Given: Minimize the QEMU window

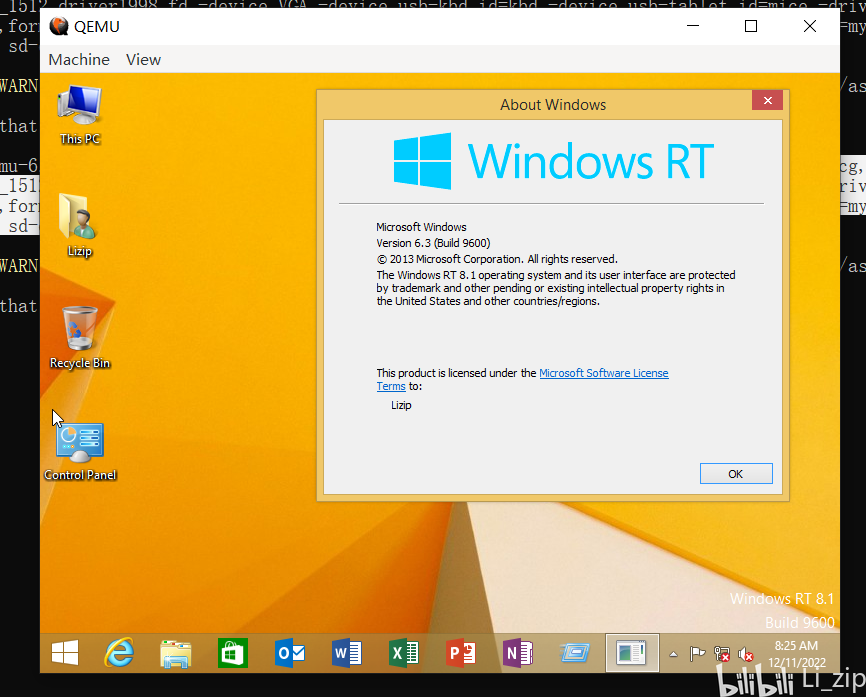Looking at the screenshot, I should 693,26.
